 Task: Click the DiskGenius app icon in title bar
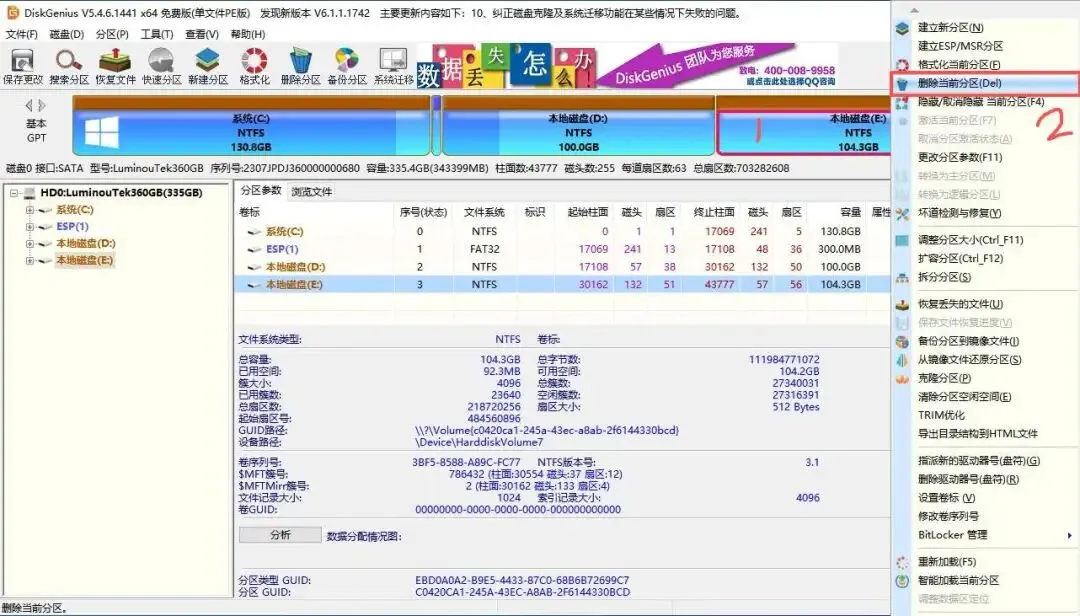coord(12,12)
